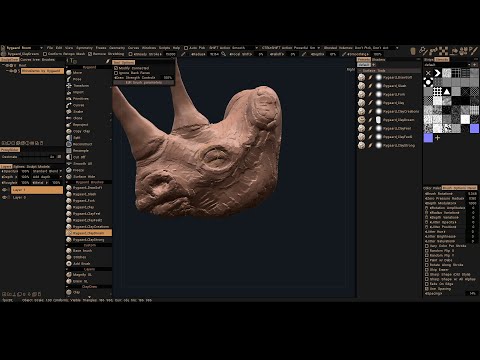Screen dimensions: 480x360
Task: Toggle the Remove Stretching checkbox
Action: tap(90, 54)
